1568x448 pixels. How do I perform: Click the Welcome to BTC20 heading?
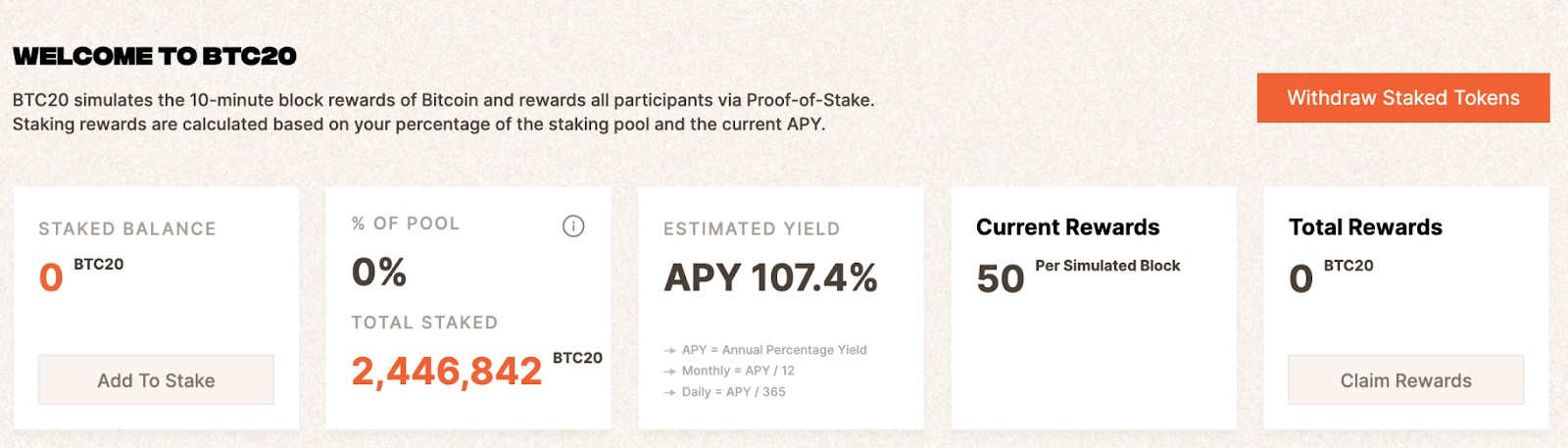point(155,56)
